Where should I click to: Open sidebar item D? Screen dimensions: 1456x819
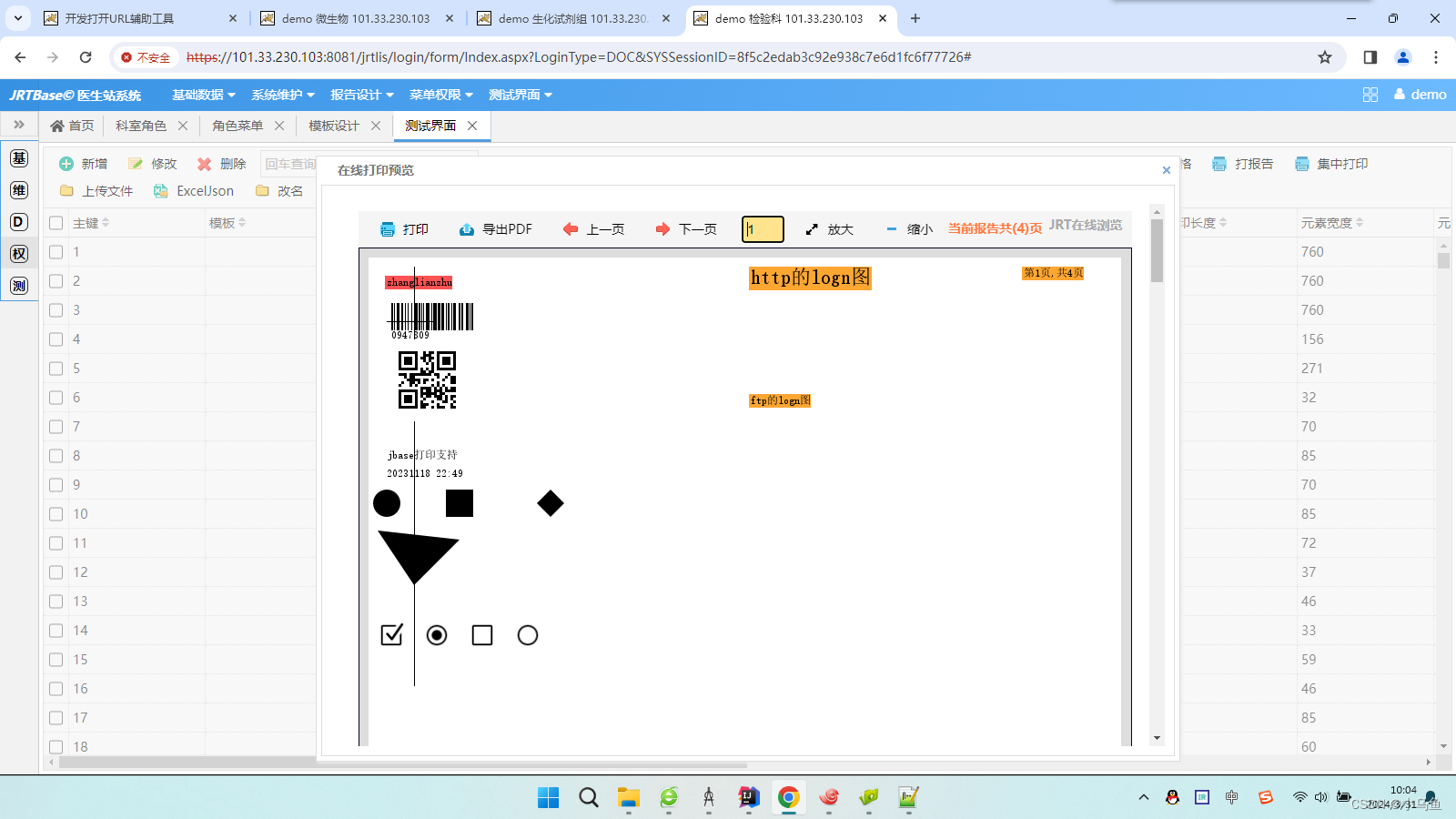pyautogui.click(x=19, y=222)
